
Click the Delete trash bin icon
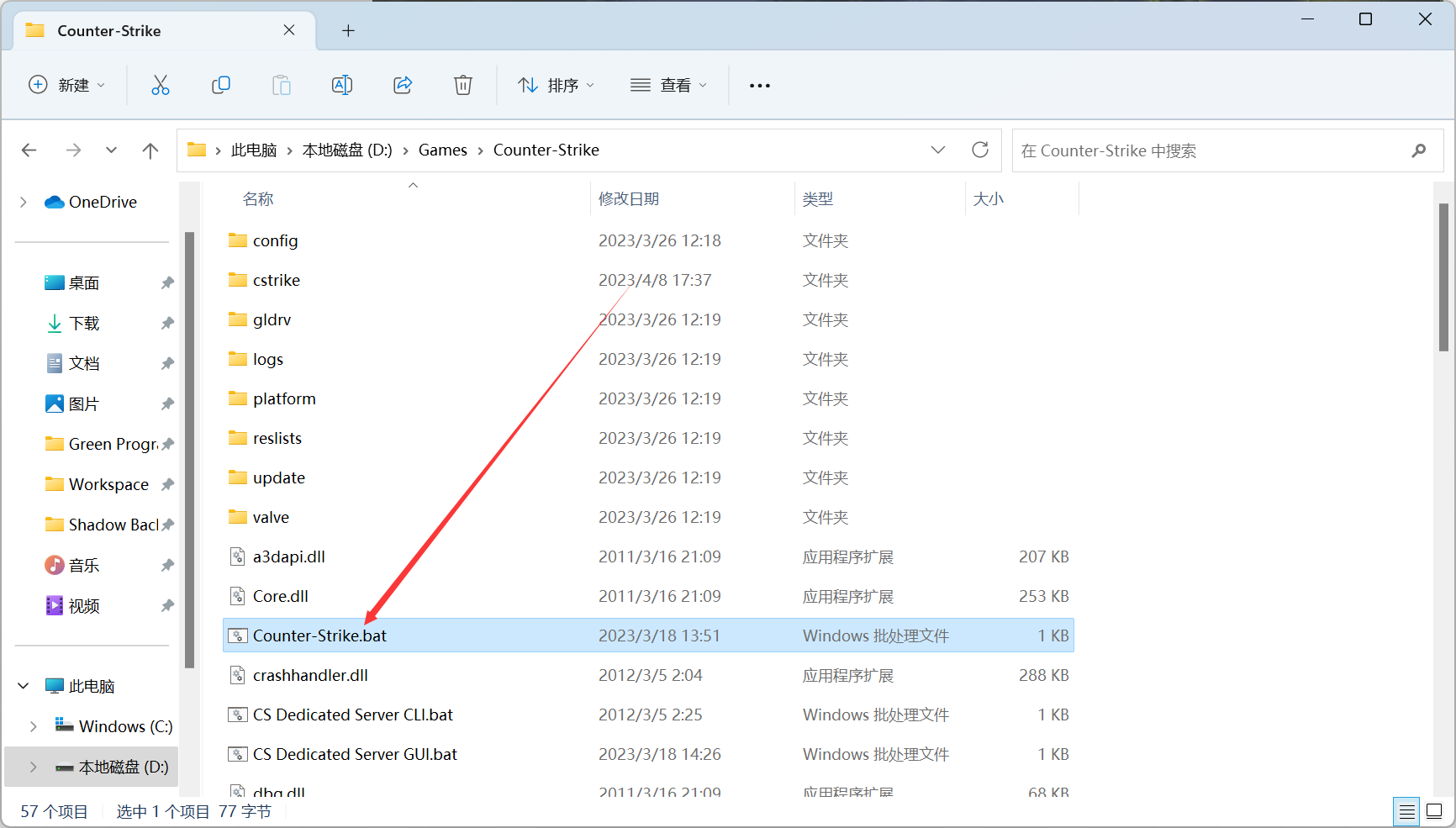463,85
